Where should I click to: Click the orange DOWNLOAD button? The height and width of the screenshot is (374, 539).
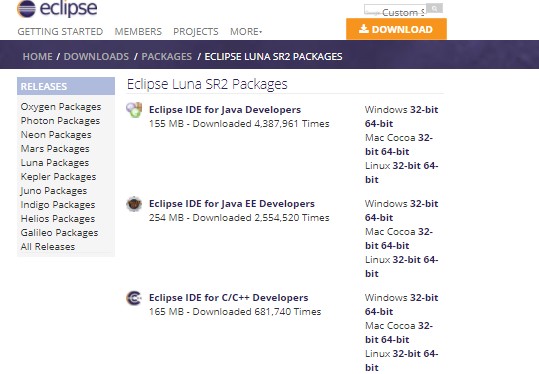click(396, 29)
